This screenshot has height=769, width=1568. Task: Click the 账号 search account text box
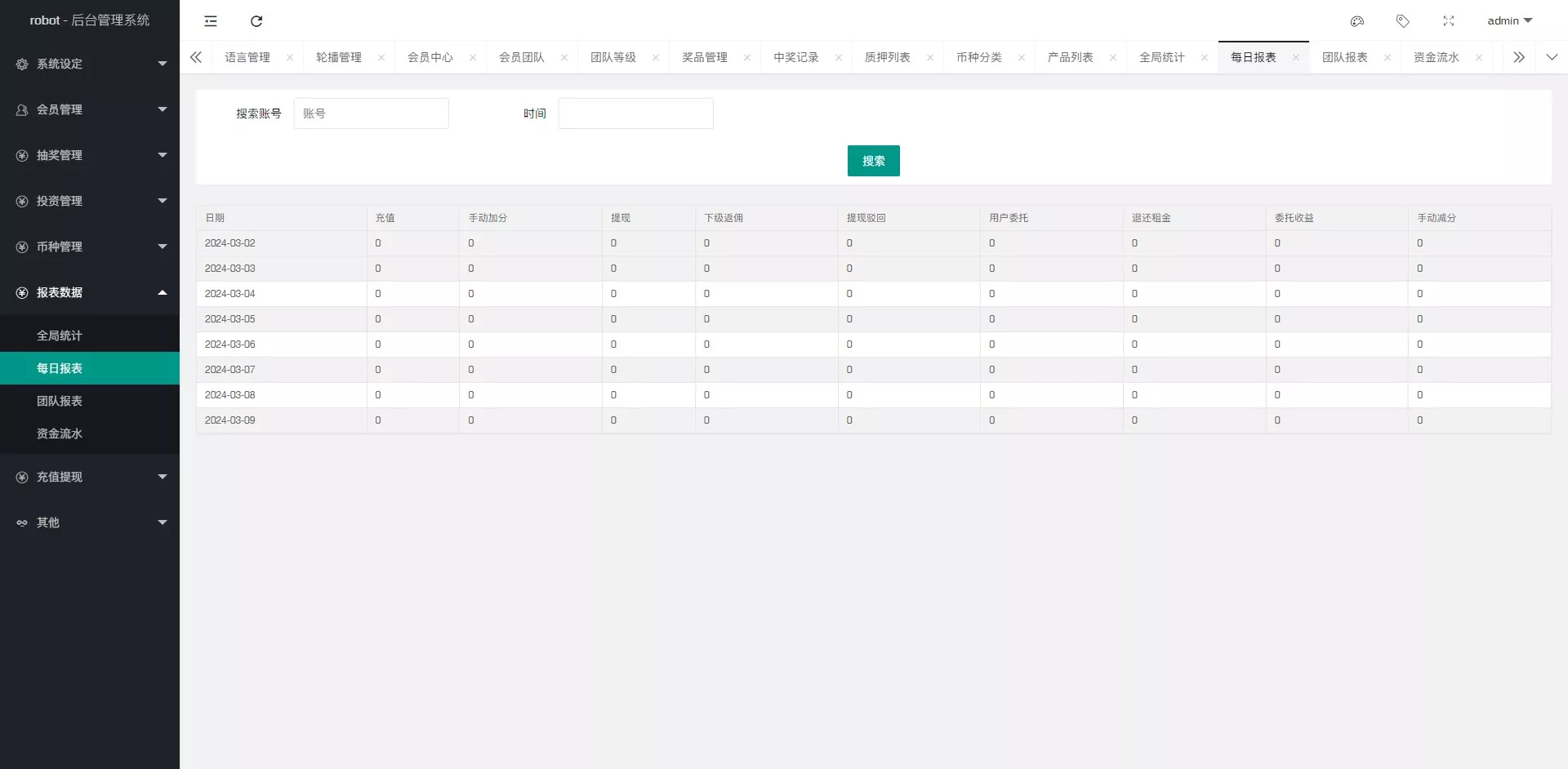pyautogui.click(x=372, y=113)
